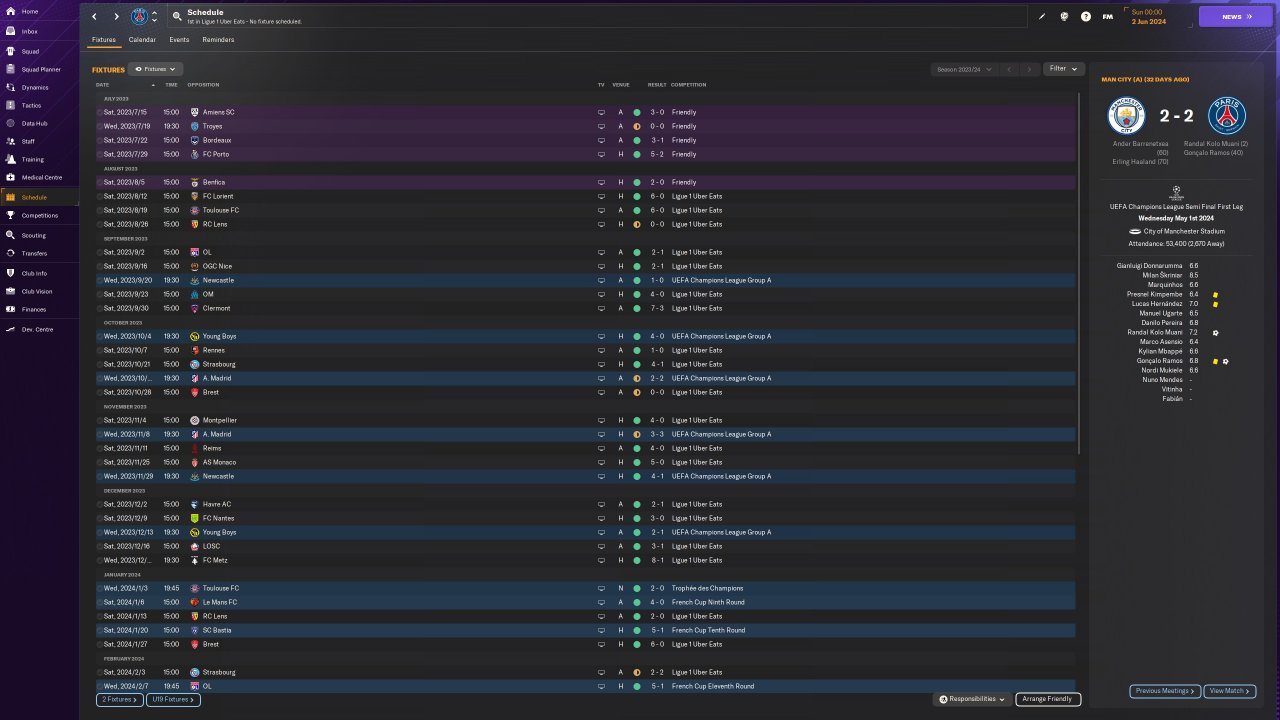Tick the OGC Nice fixture checkbox
This screenshot has height=720, width=1280.
point(100,266)
